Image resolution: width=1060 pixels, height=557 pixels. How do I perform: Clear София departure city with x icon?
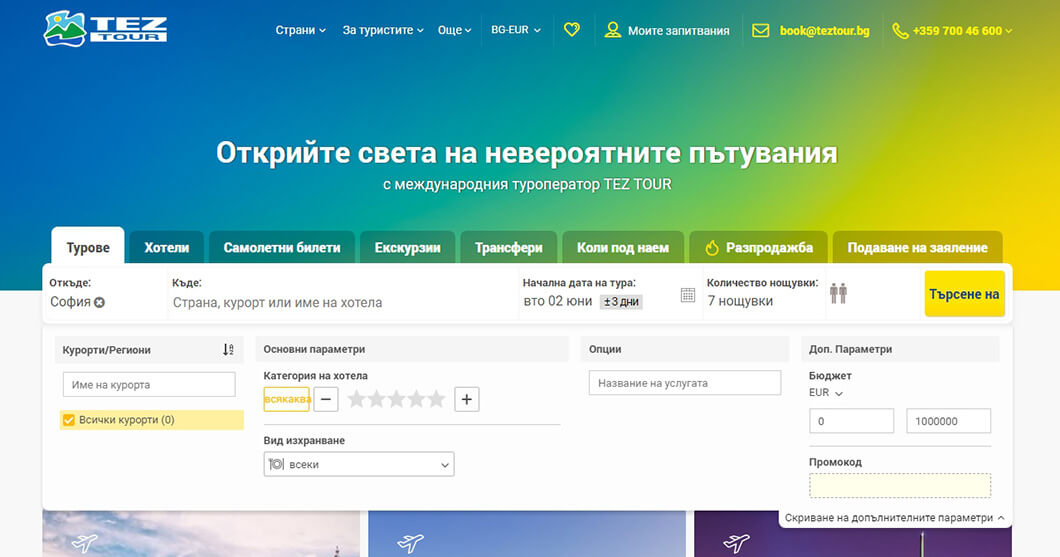pyautogui.click(x=99, y=302)
